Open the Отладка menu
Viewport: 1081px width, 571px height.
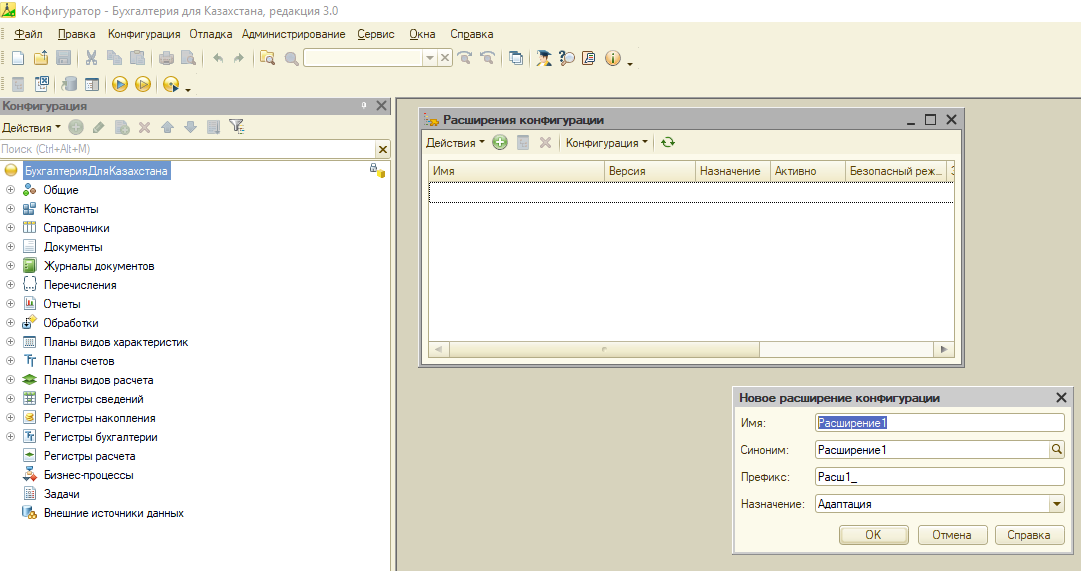211,34
